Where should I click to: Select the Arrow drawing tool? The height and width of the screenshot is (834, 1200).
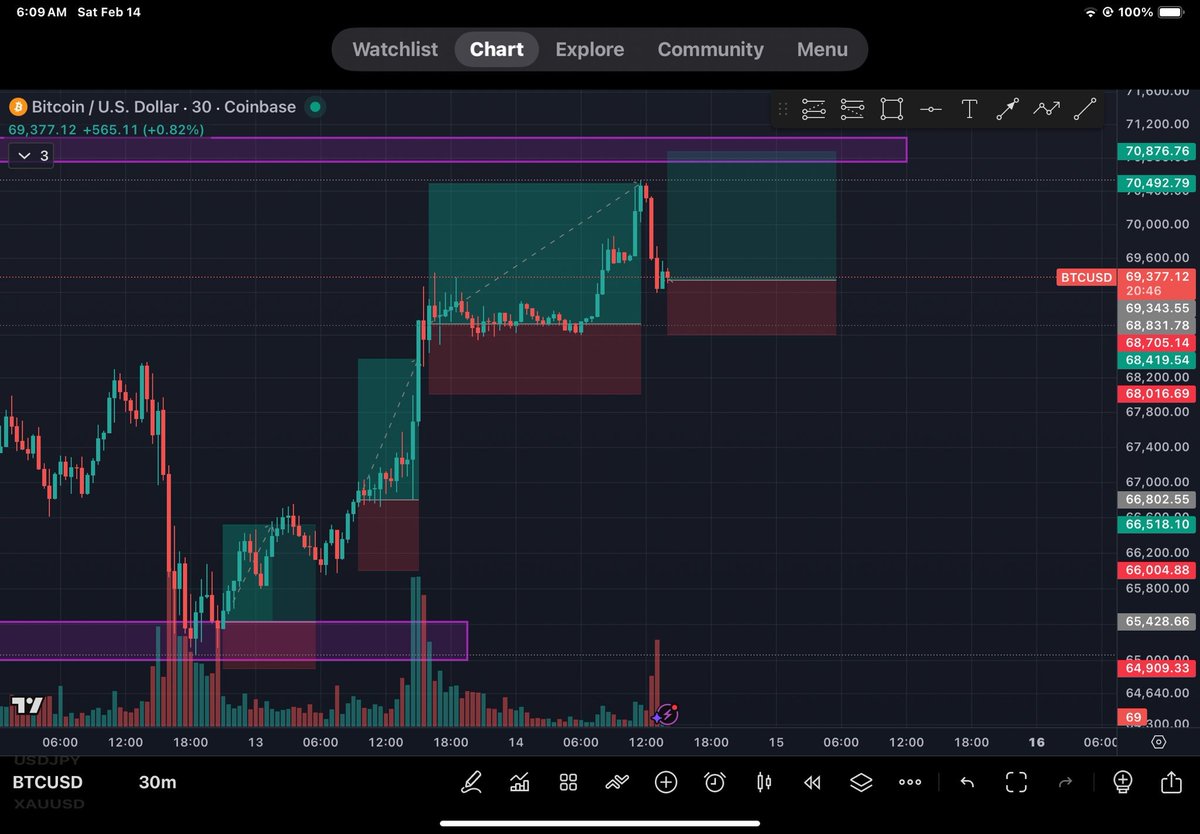[x=1008, y=108]
